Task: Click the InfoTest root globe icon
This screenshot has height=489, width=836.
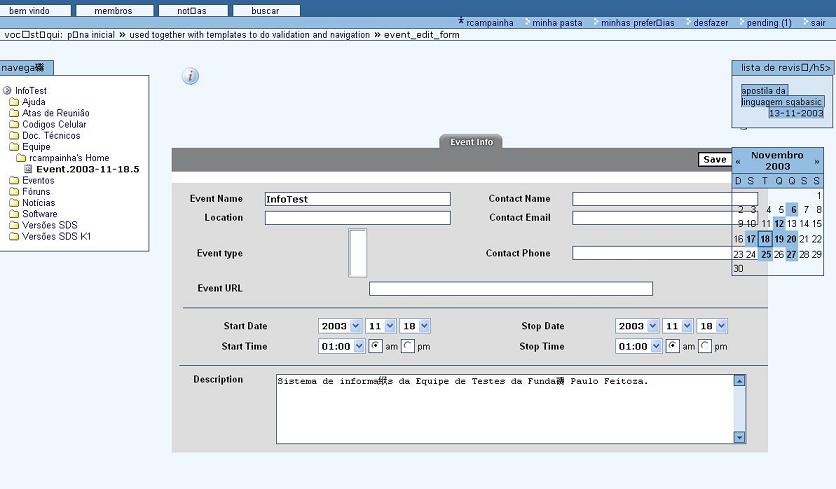Action: point(7,91)
